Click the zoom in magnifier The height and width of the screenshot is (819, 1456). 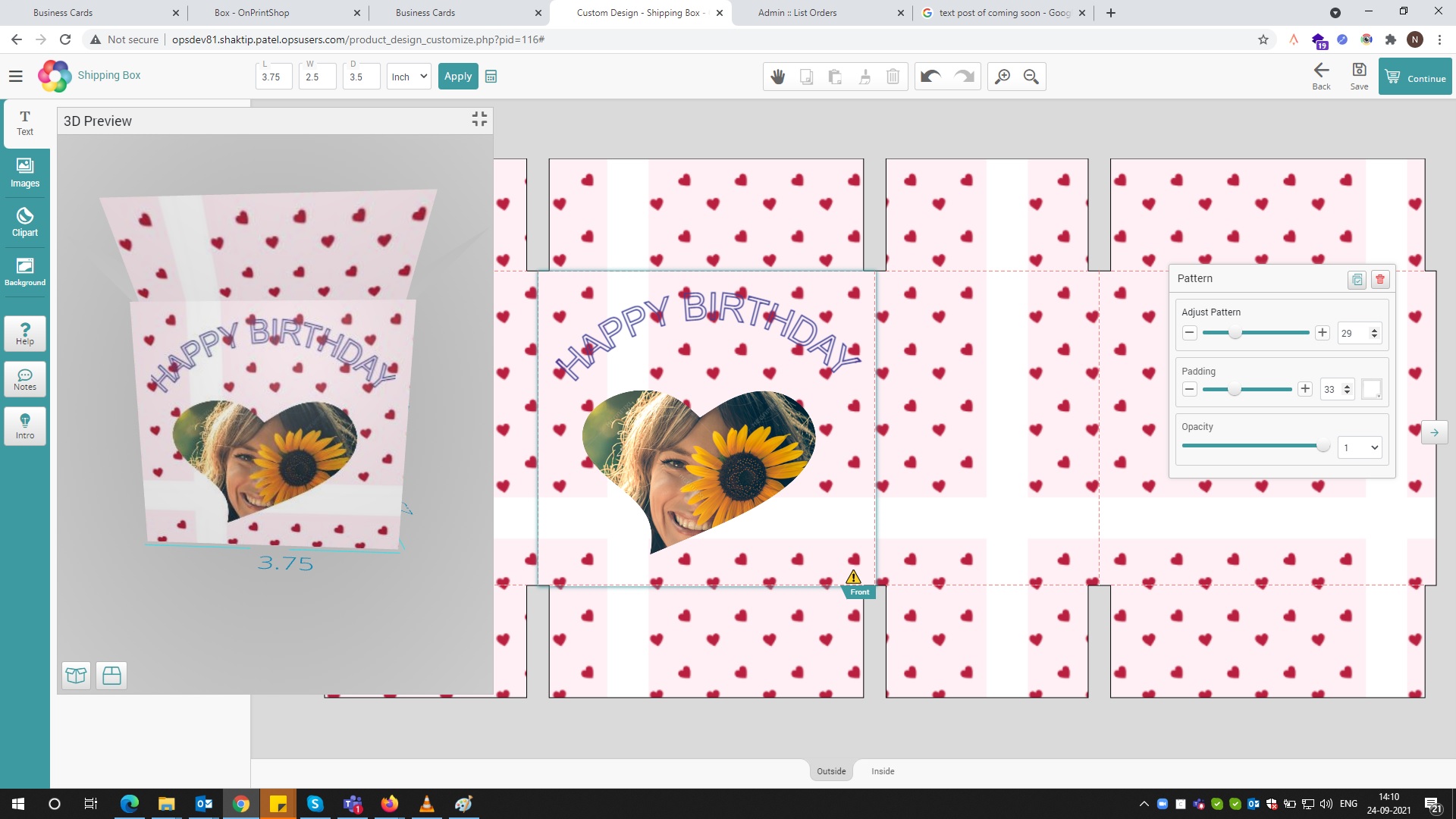pos(1003,77)
